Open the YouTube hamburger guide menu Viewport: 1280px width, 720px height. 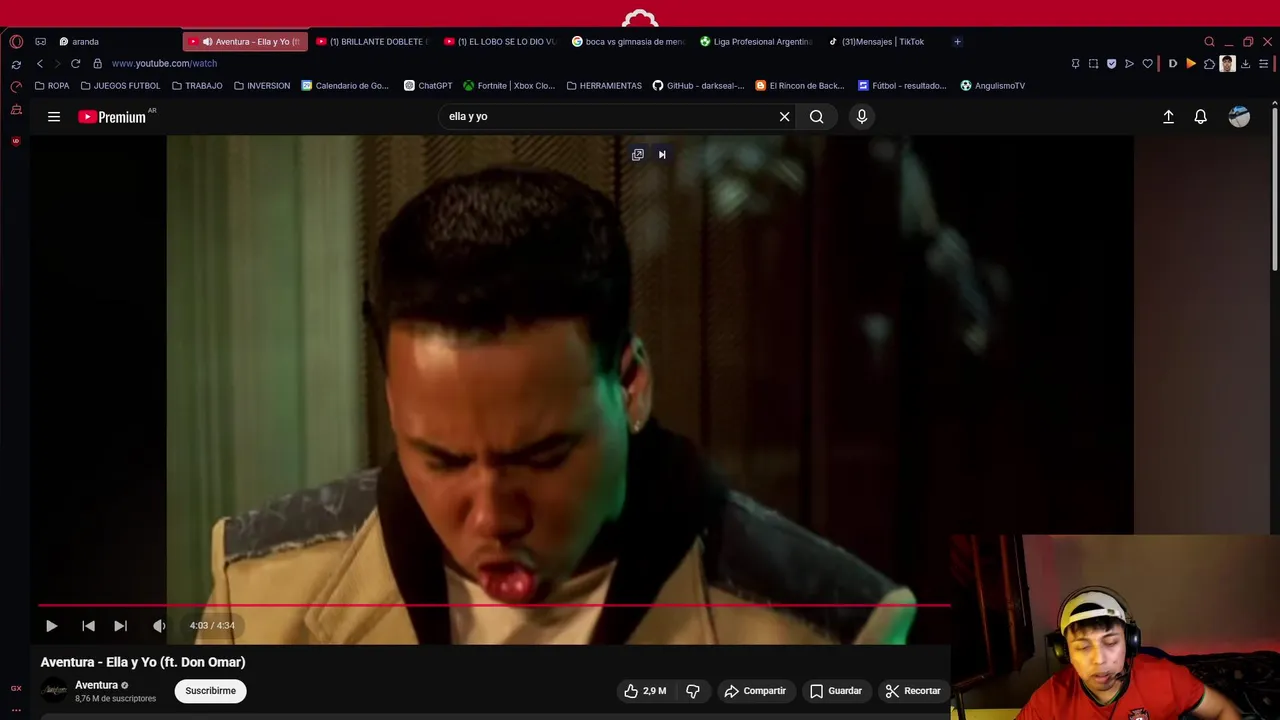pyautogui.click(x=54, y=117)
